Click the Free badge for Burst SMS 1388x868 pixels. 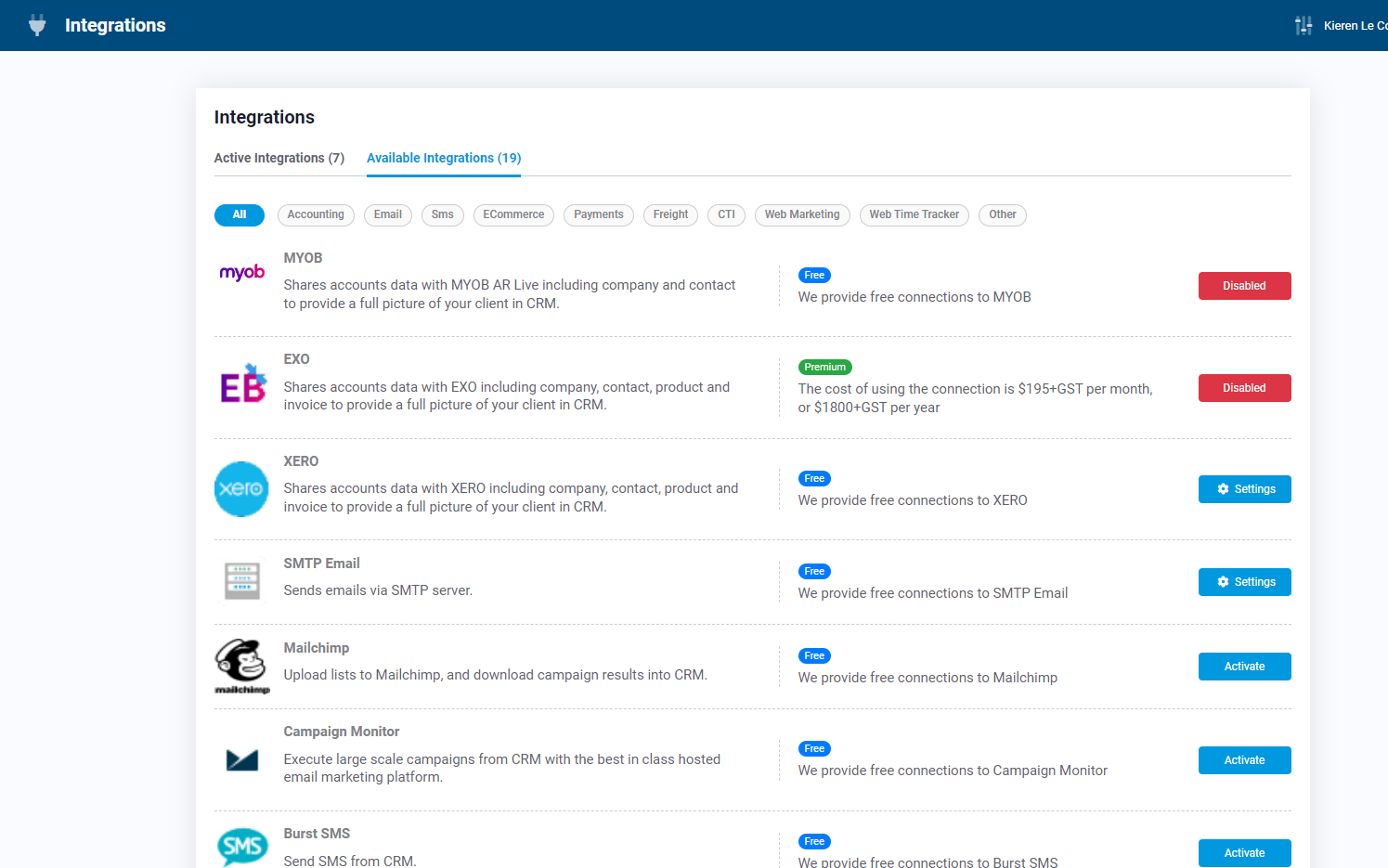pyautogui.click(x=814, y=842)
